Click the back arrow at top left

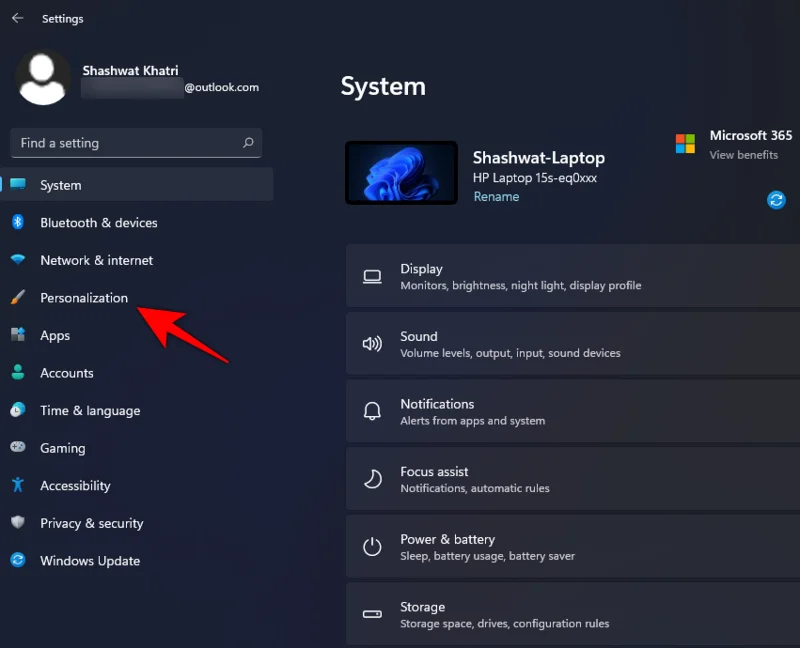click(16, 17)
